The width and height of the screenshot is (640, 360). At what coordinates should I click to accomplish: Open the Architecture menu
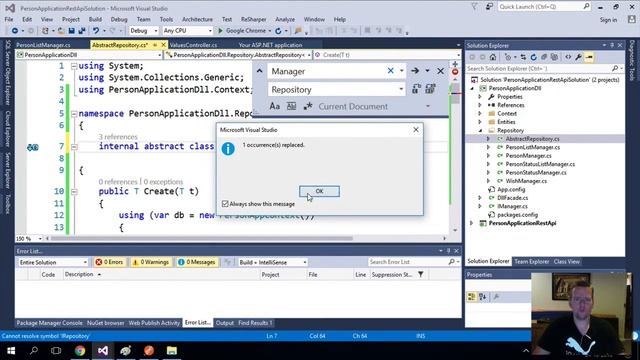tap(197, 19)
